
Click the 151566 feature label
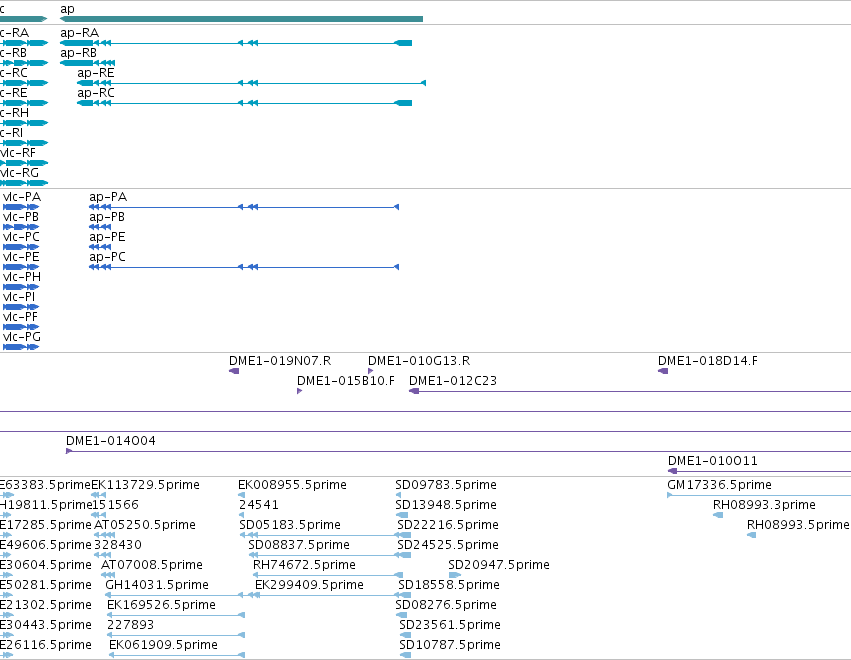(x=115, y=505)
